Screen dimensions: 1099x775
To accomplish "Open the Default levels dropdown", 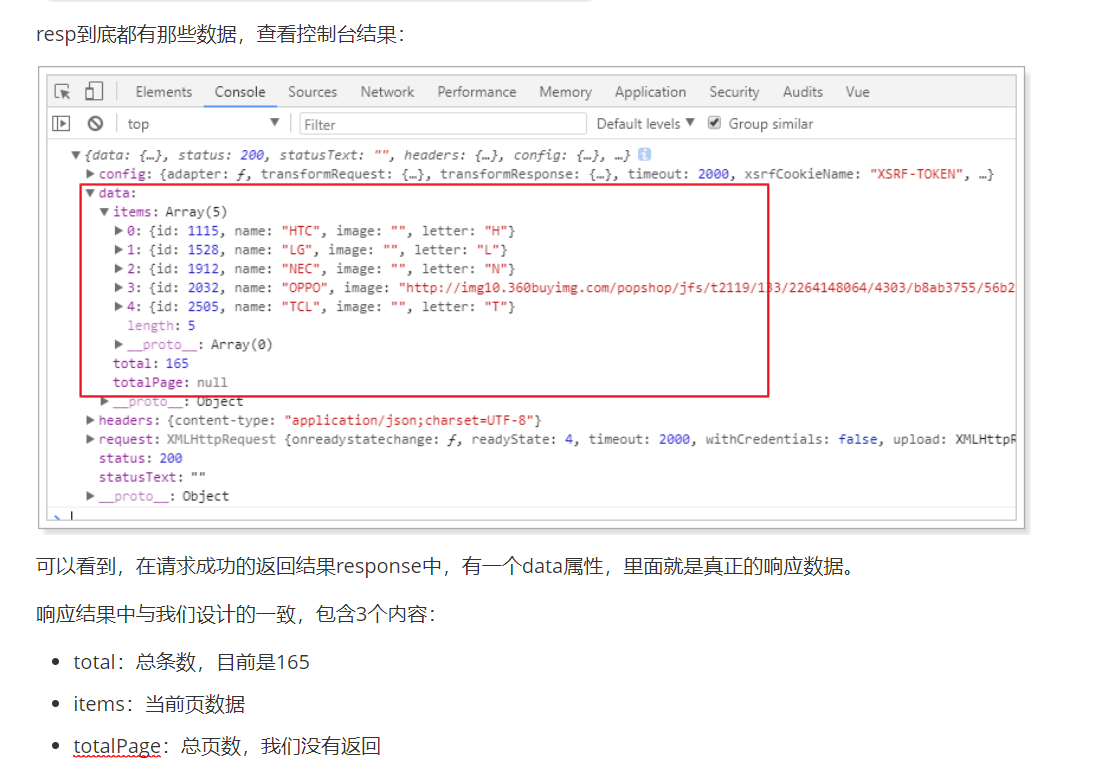I will pos(645,124).
